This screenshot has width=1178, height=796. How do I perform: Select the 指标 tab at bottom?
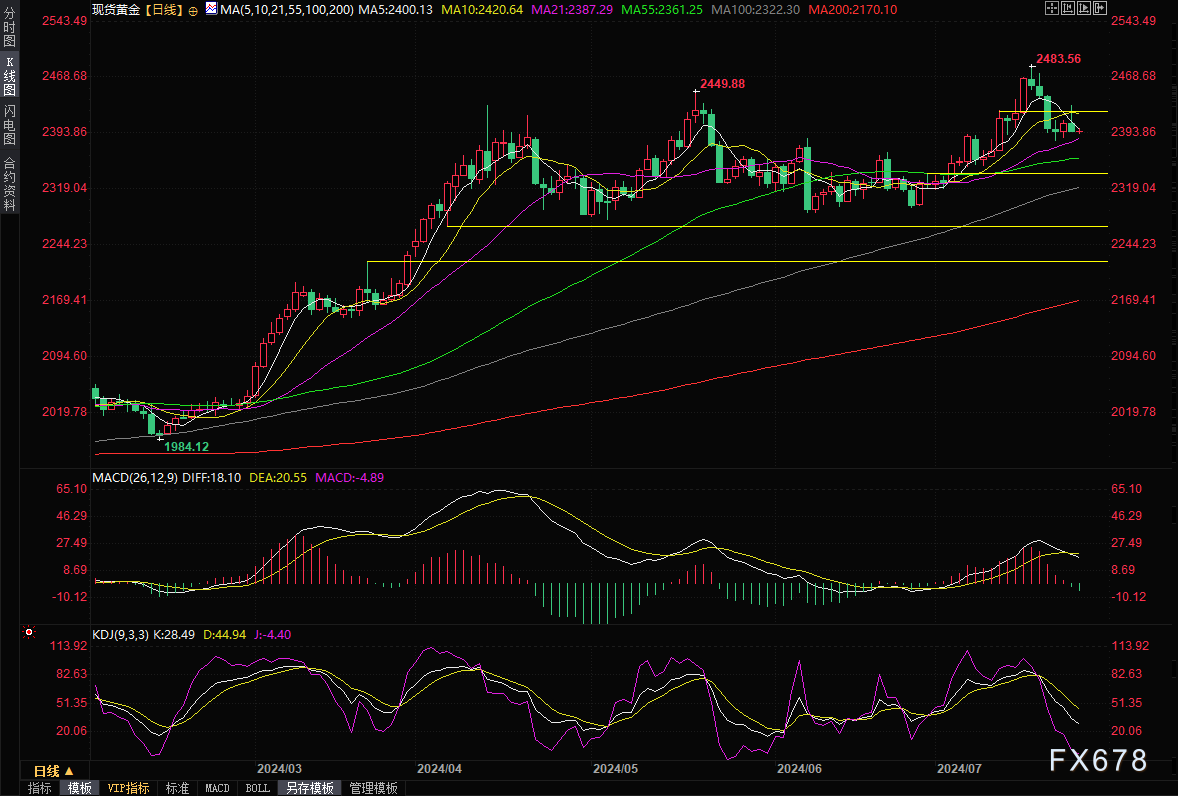coord(39,788)
